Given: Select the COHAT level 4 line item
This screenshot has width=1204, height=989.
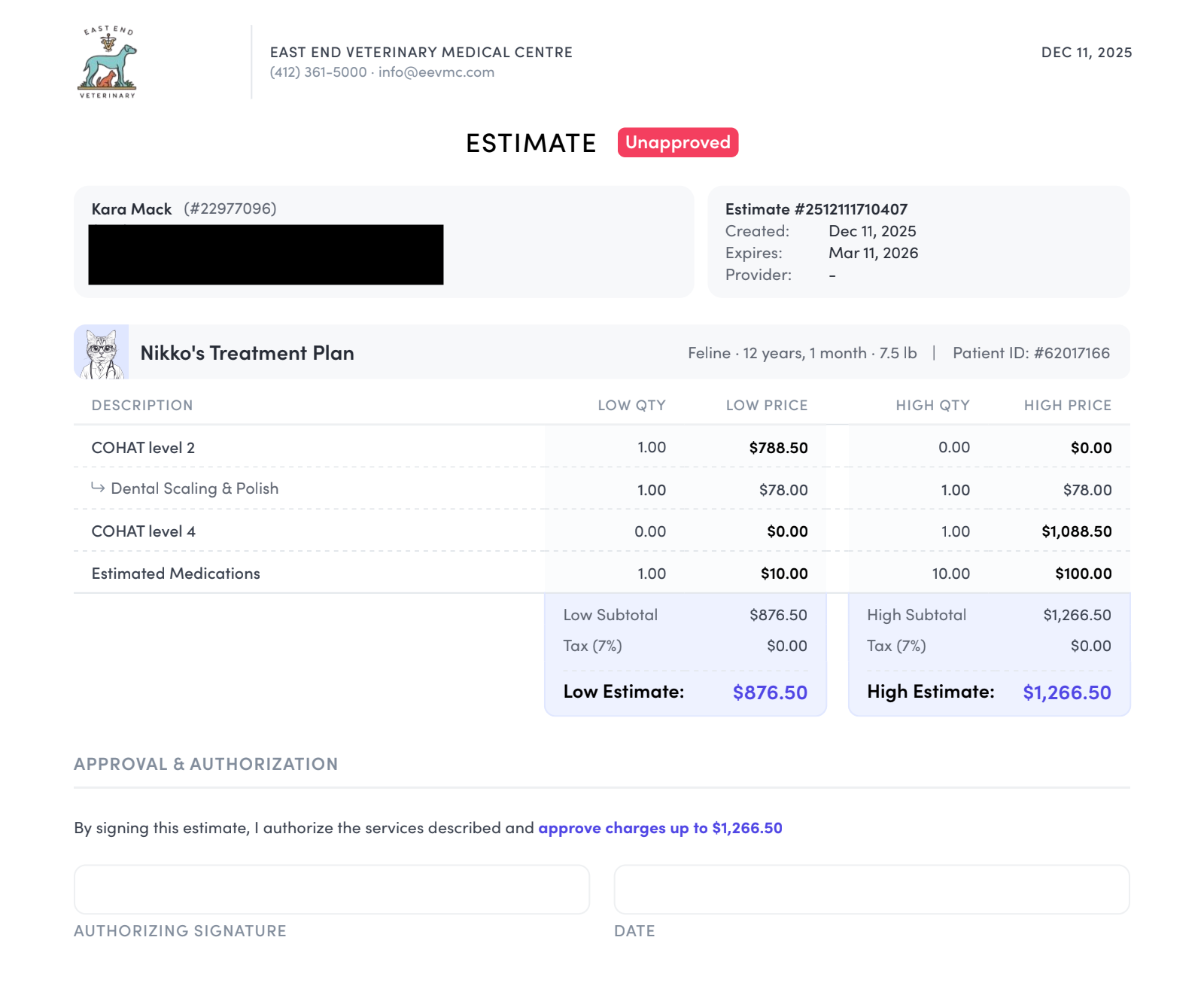Looking at the screenshot, I should [x=143, y=531].
